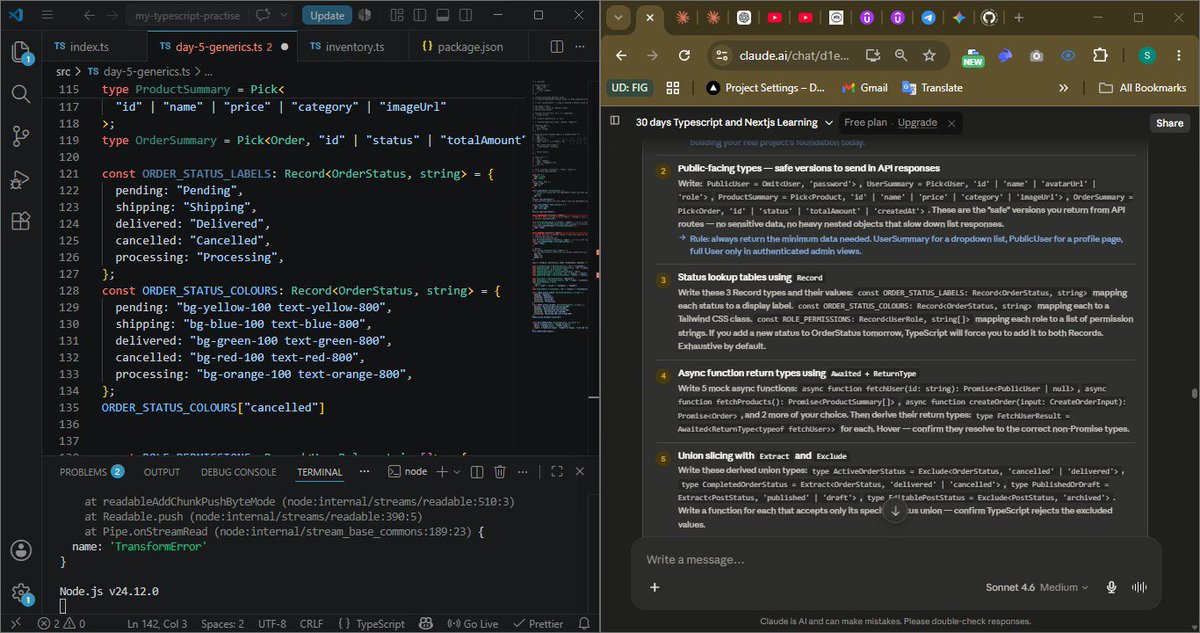This screenshot has width=1200, height=633.
Task: Share the Claude conversation
Action: [x=1169, y=123]
